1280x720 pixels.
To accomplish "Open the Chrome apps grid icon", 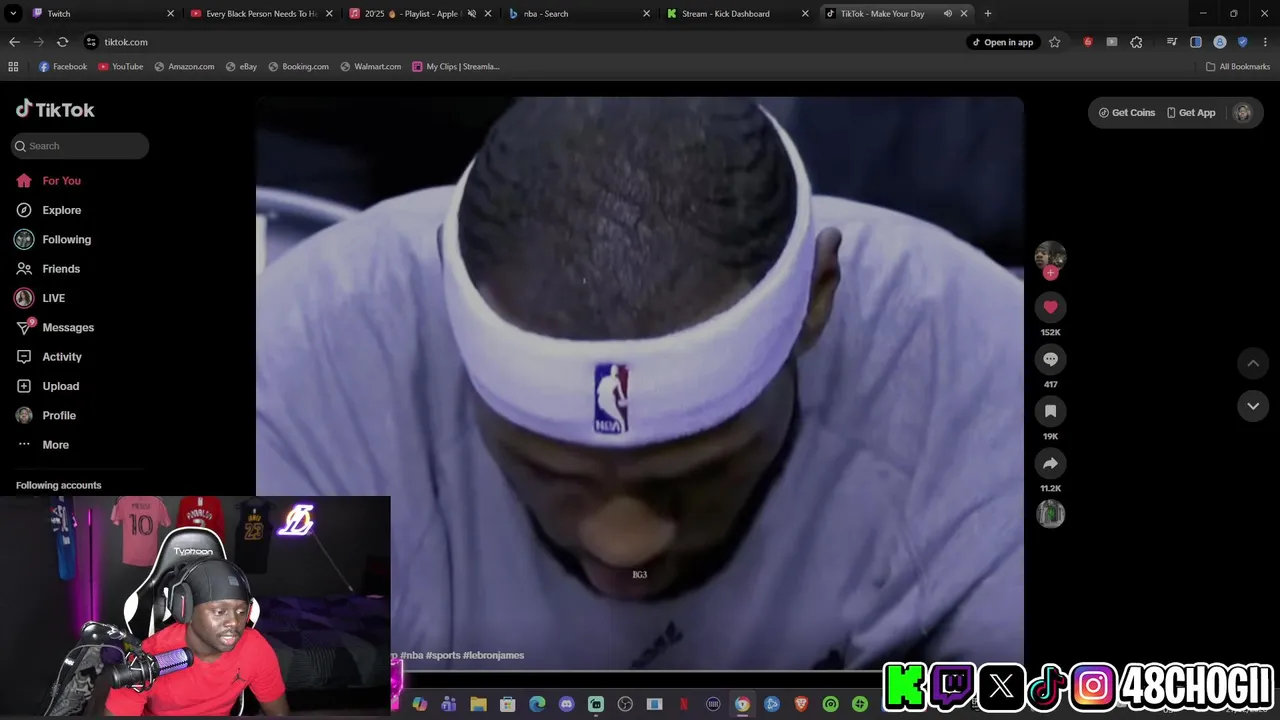I will click(x=13, y=67).
